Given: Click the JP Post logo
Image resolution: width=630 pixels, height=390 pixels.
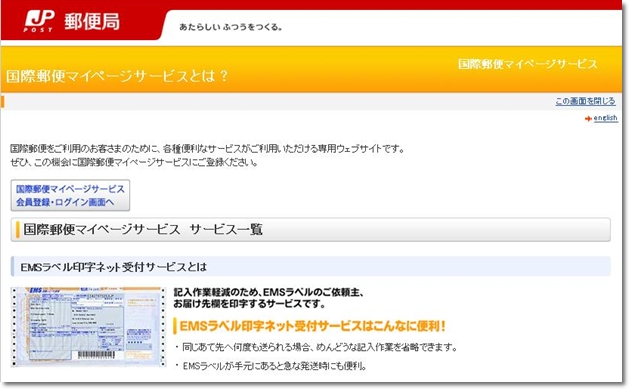Looking at the screenshot, I should pyautogui.click(x=39, y=21).
